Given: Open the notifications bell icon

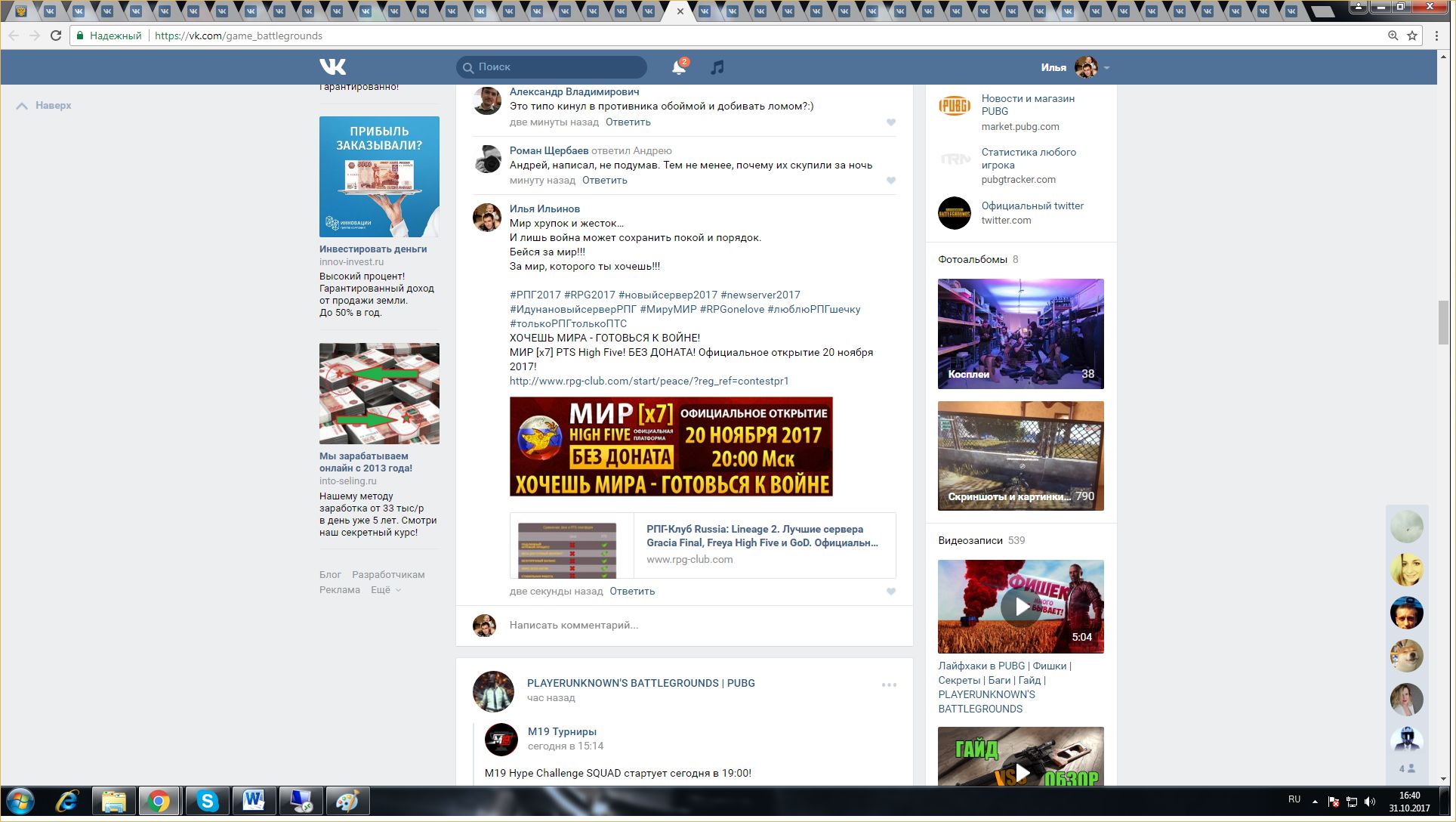Looking at the screenshot, I should (679, 67).
